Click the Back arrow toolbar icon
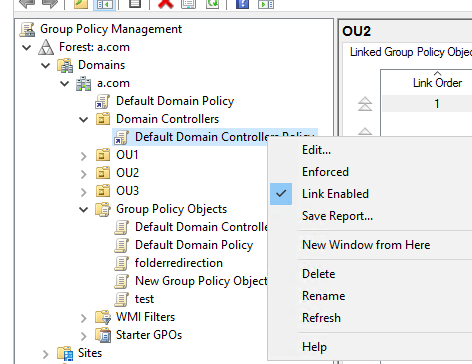This screenshot has height=364, width=472. coord(27,3)
